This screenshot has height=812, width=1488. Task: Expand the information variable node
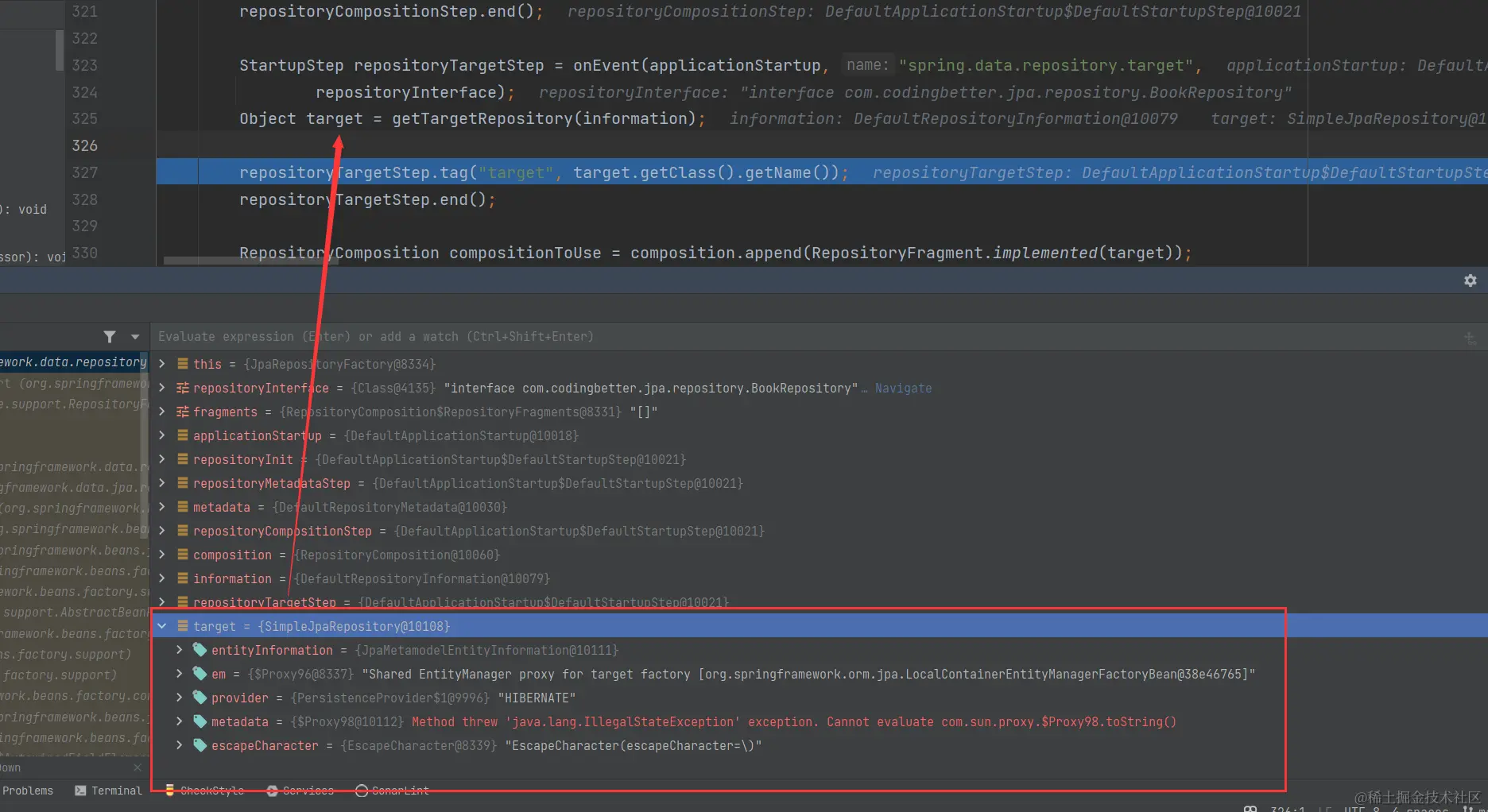tap(162, 578)
